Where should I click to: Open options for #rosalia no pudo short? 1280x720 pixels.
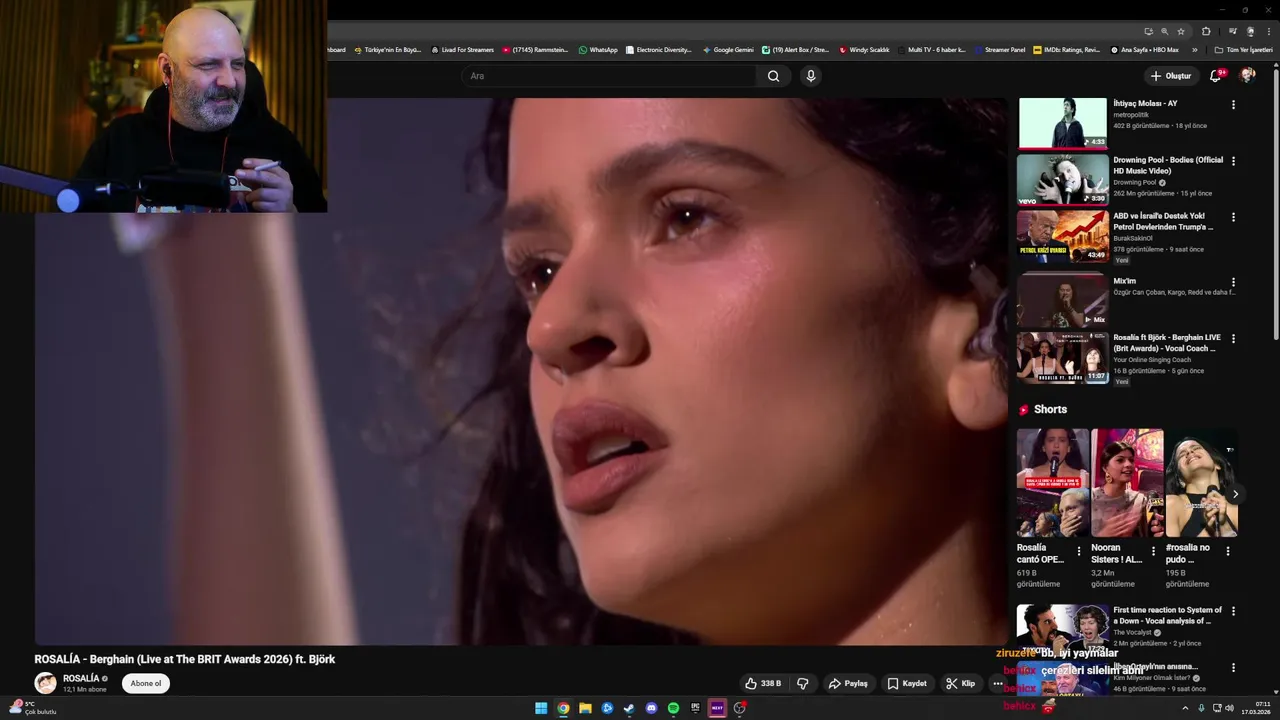pos(1228,551)
